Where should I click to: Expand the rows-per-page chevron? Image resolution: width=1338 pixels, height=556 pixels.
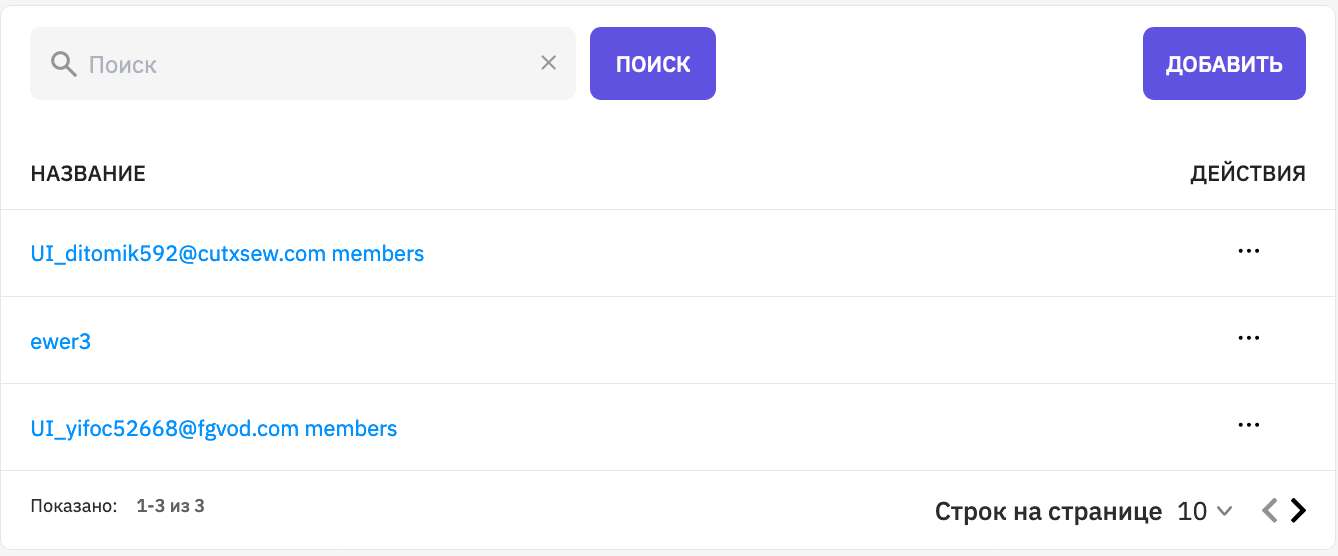(1224, 512)
